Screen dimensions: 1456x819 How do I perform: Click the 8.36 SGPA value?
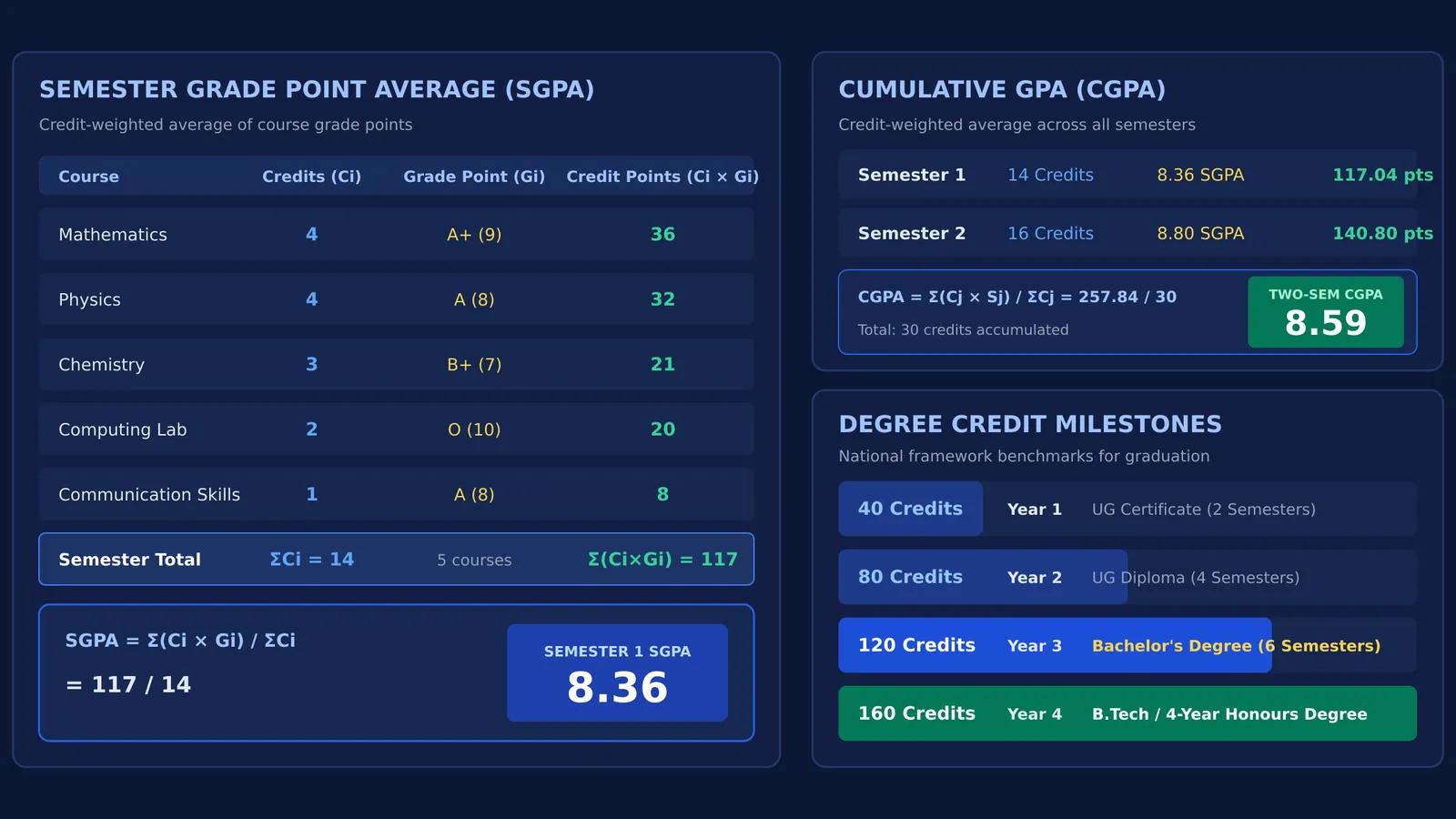coord(1200,175)
